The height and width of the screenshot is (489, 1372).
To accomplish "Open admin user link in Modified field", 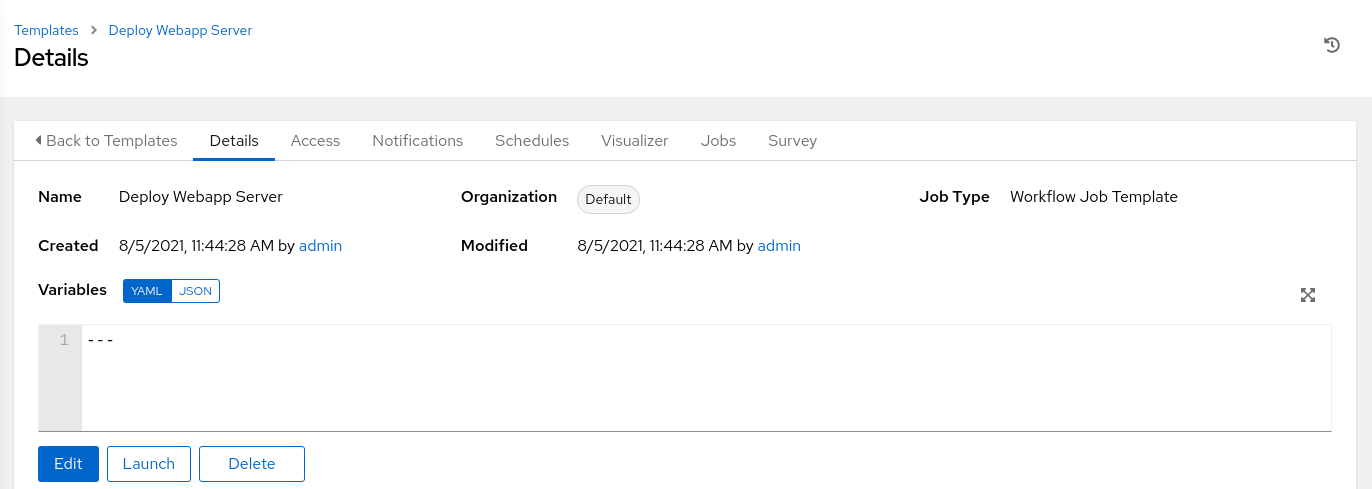I will [779, 246].
